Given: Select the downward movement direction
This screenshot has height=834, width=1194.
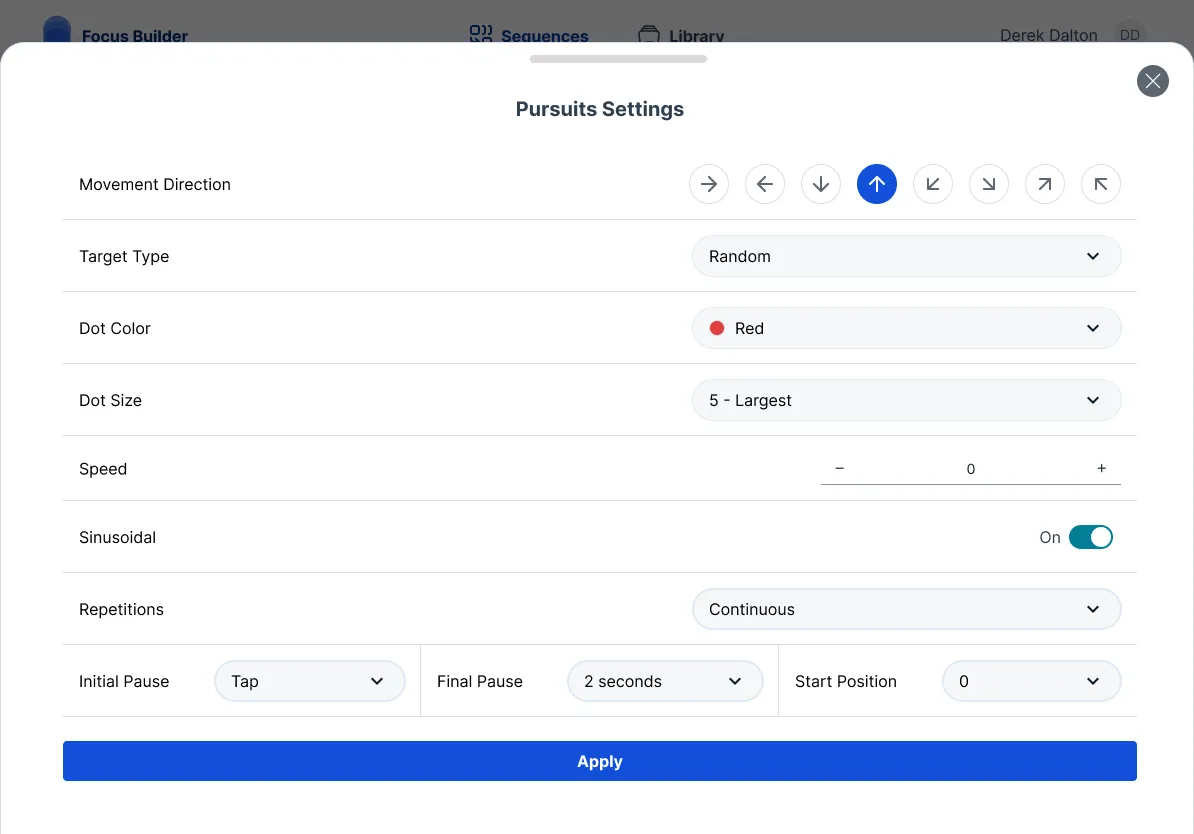Looking at the screenshot, I should click(821, 184).
